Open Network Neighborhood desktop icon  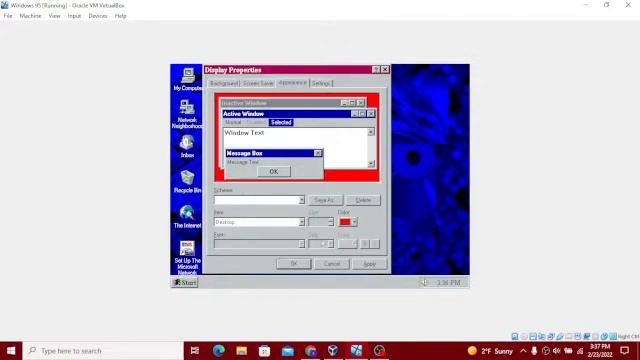tap(187, 114)
